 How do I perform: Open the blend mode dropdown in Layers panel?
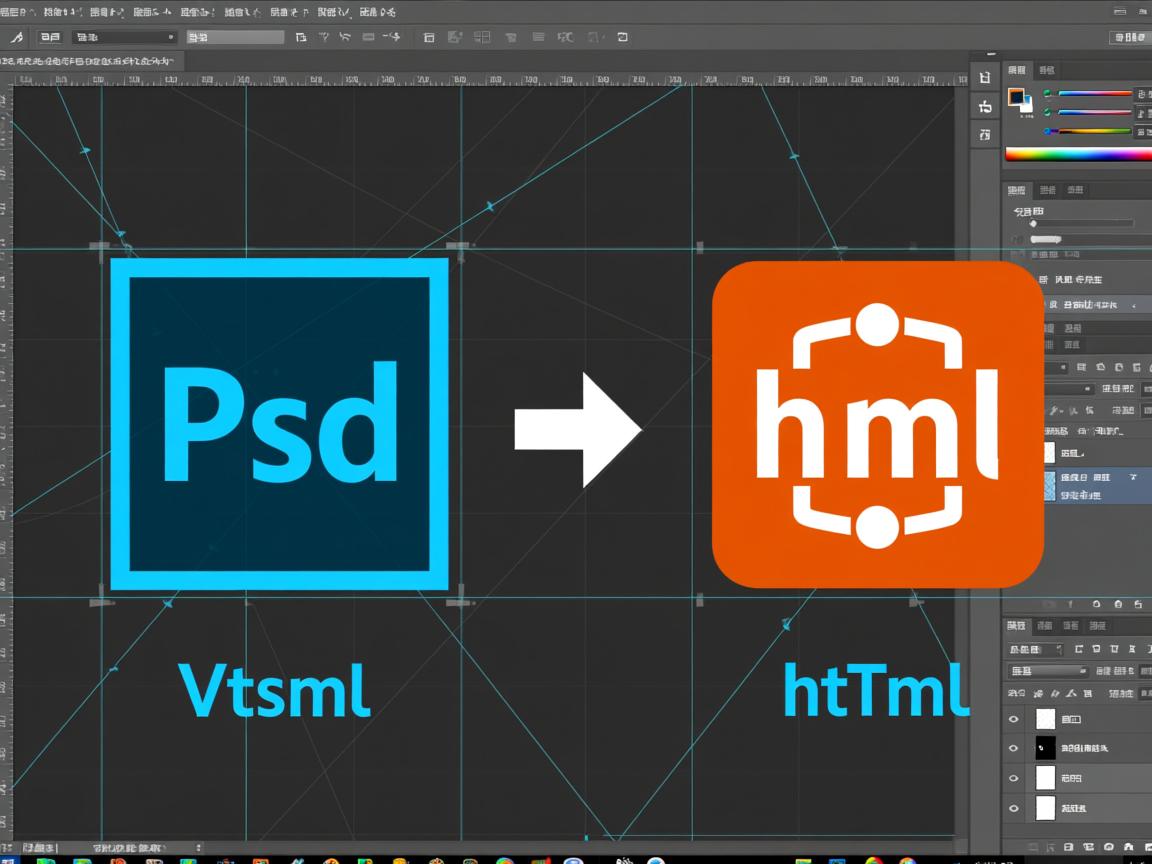point(1047,671)
